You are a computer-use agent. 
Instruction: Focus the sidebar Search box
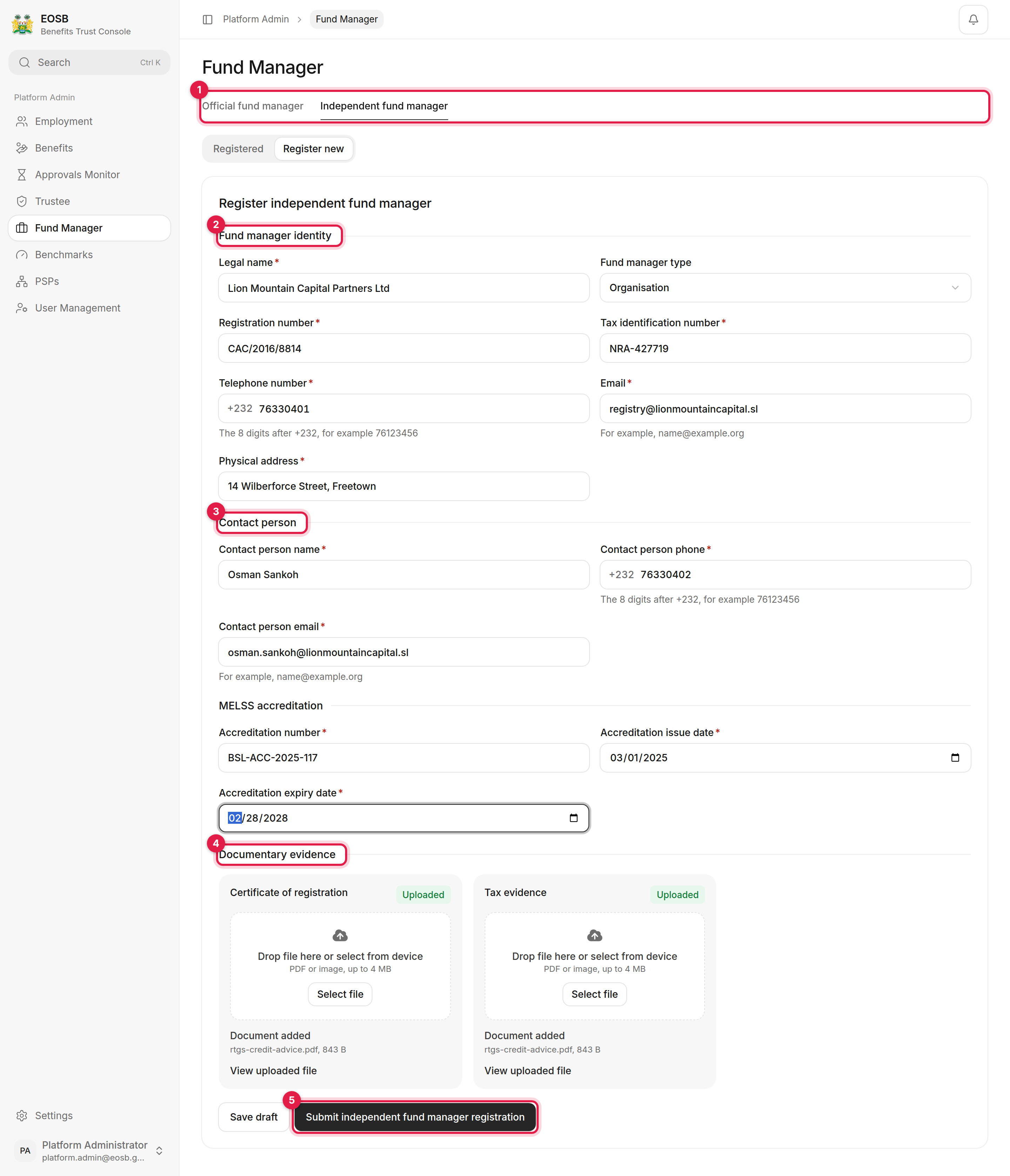[x=90, y=62]
